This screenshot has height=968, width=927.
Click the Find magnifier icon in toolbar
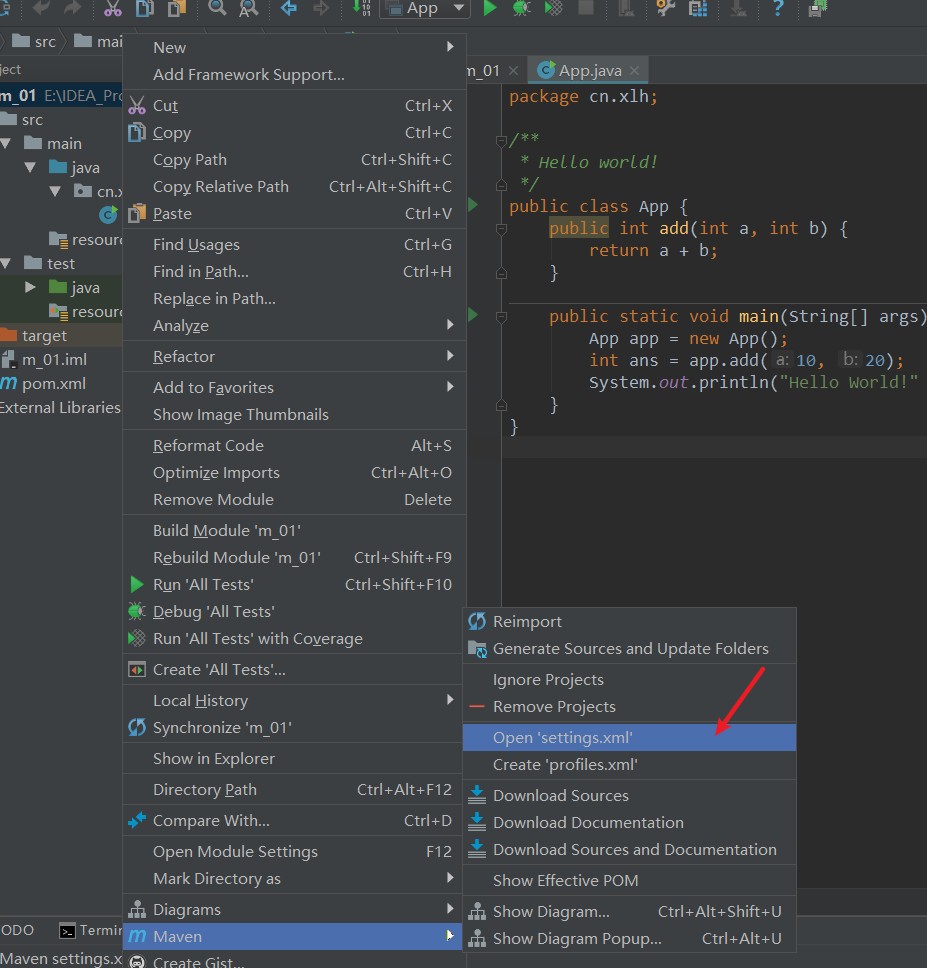coord(217,8)
